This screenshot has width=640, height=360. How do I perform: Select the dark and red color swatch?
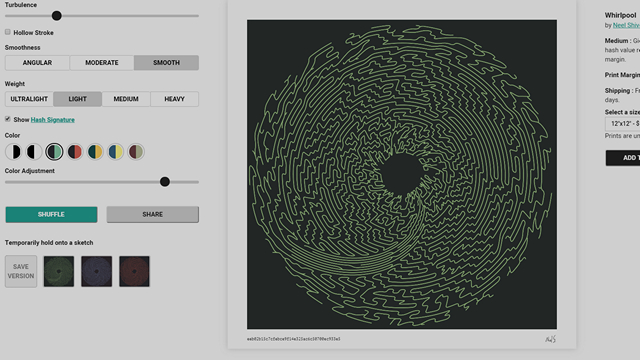tap(75, 152)
